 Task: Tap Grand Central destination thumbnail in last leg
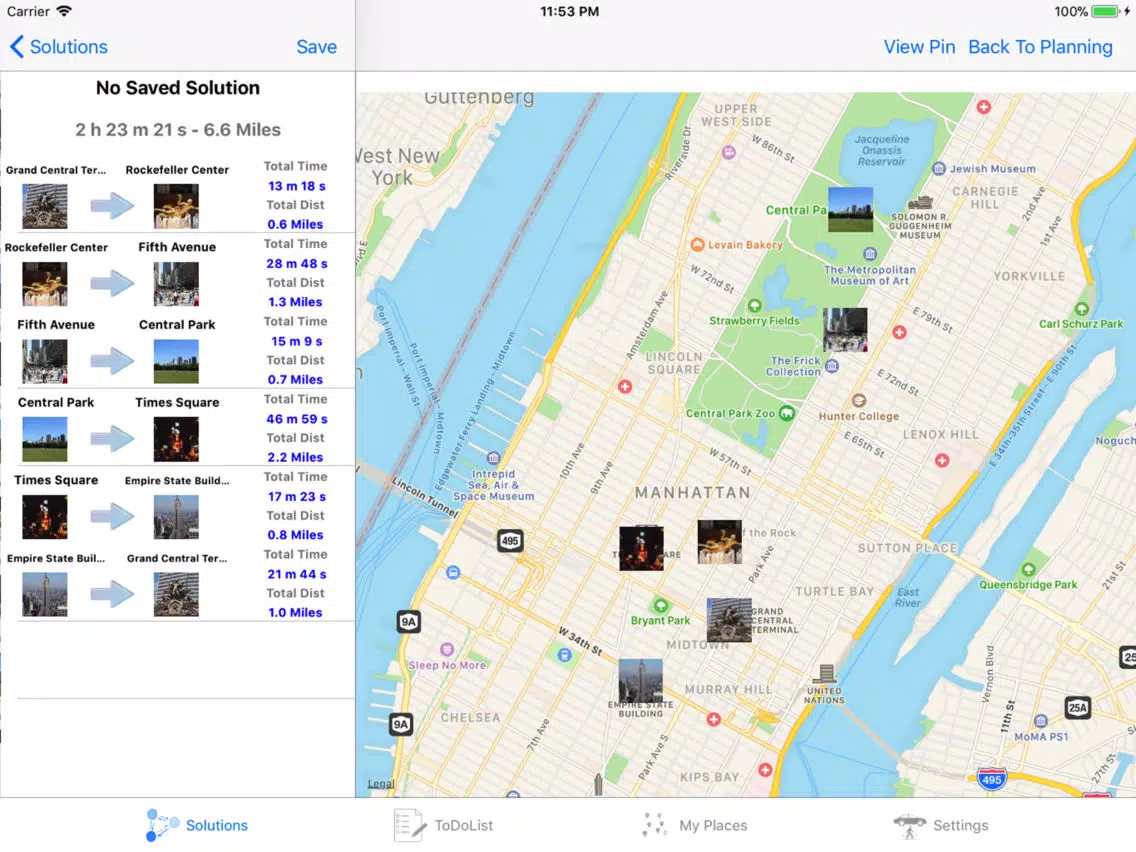(x=176, y=594)
